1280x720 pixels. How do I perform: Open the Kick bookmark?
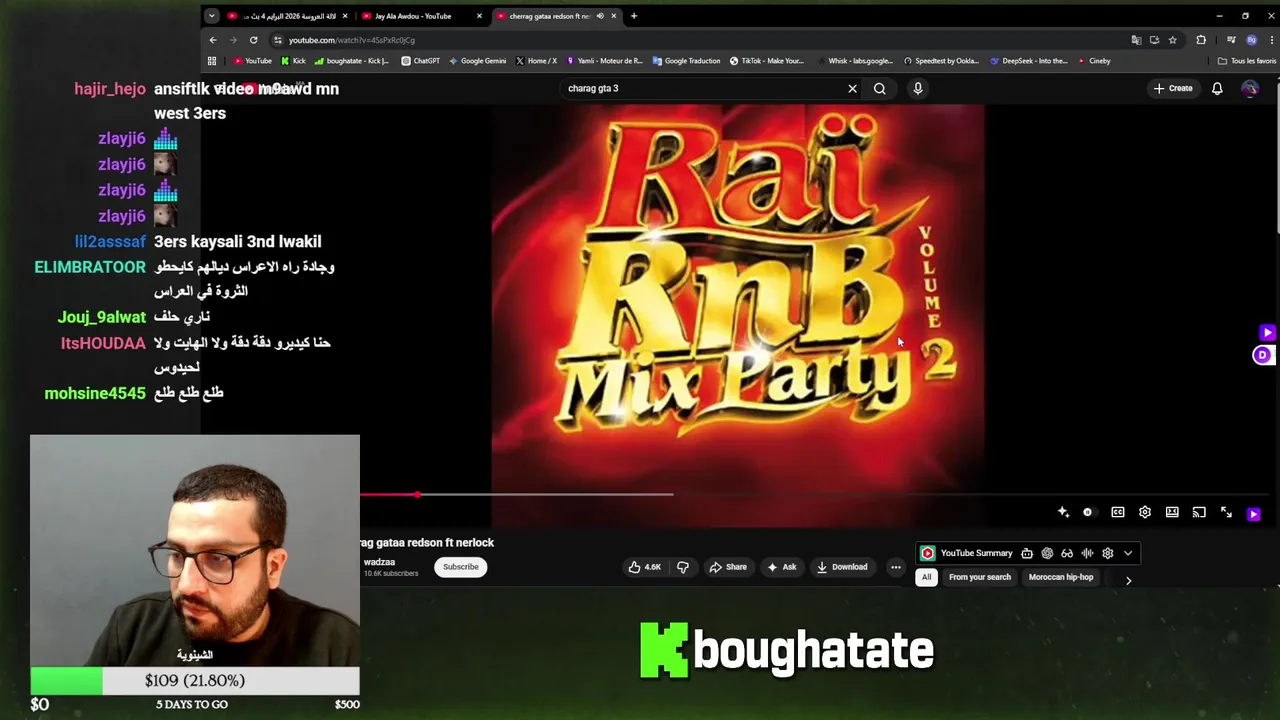tap(292, 61)
